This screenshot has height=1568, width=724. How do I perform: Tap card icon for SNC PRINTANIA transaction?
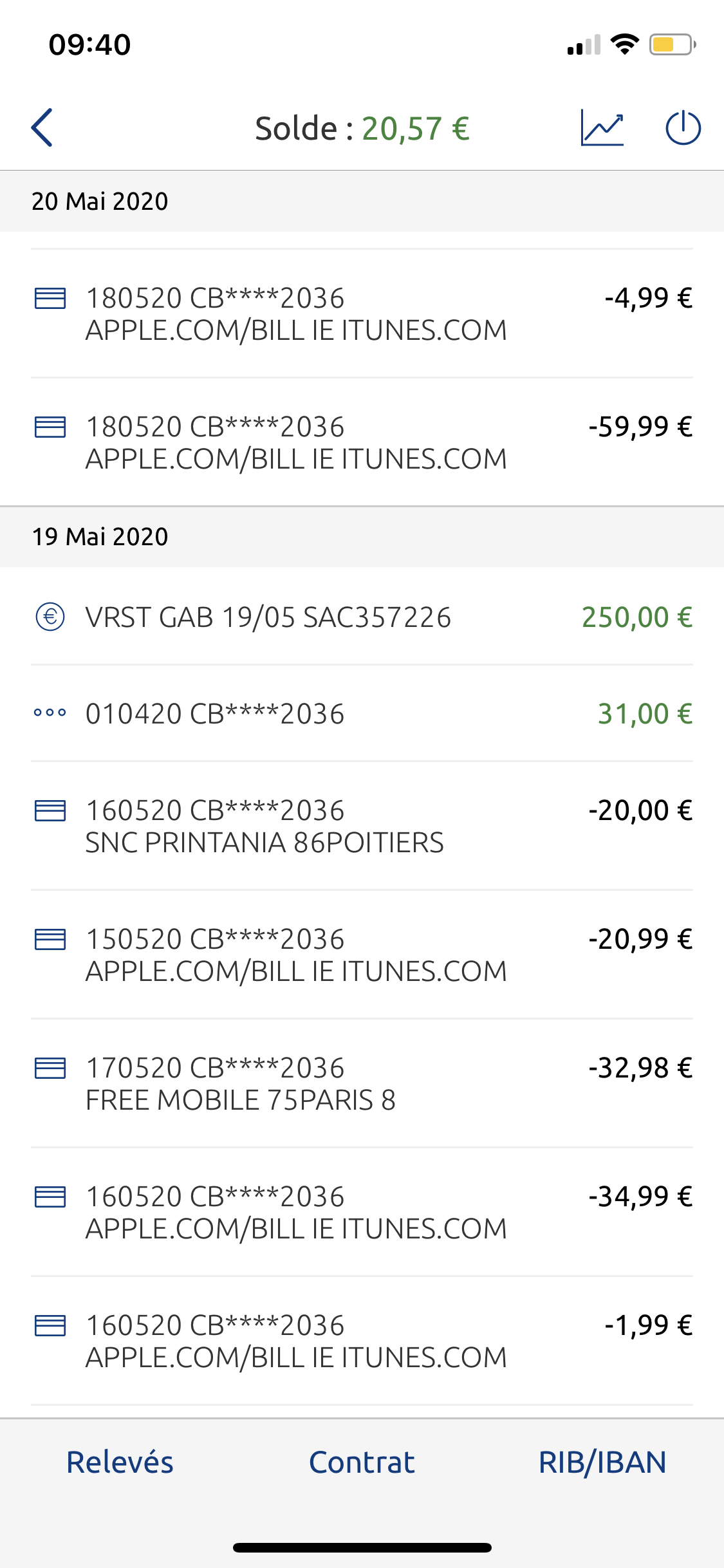click(x=50, y=810)
